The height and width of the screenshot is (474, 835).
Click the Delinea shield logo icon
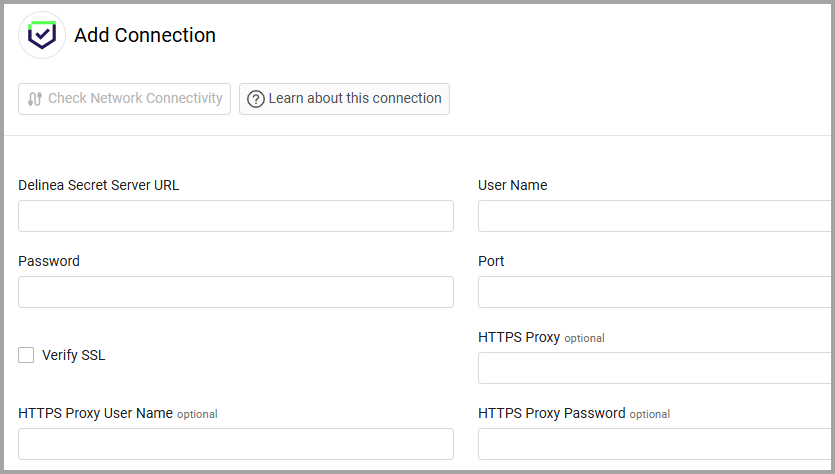(42, 35)
